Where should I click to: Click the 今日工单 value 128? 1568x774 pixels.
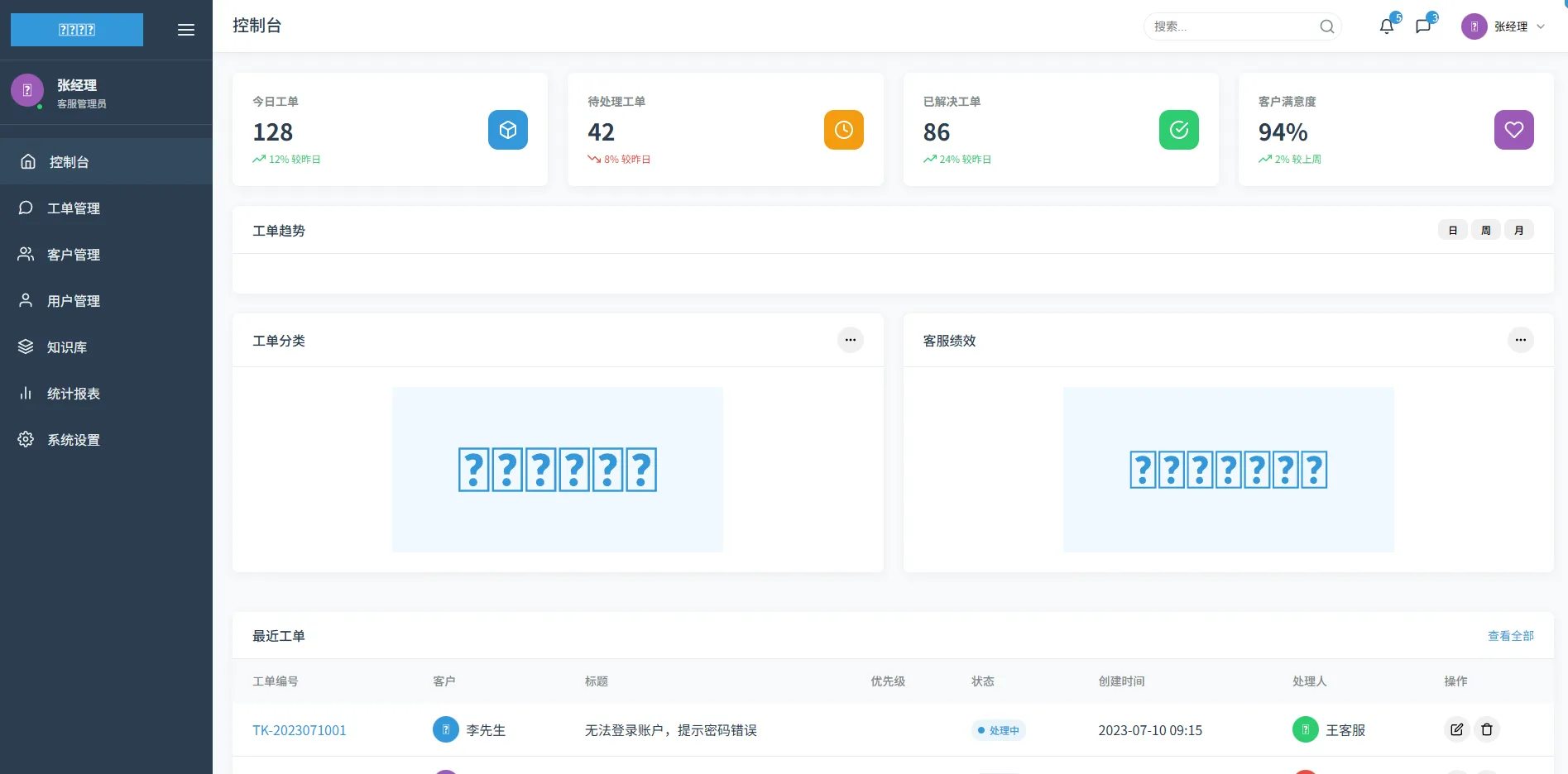point(273,132)
